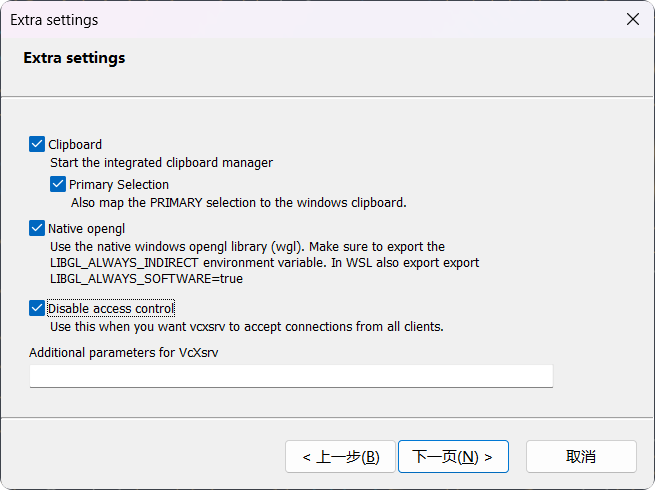Click the Primary Selection label text
The image size is (655, 490).
tap(119, 185)
